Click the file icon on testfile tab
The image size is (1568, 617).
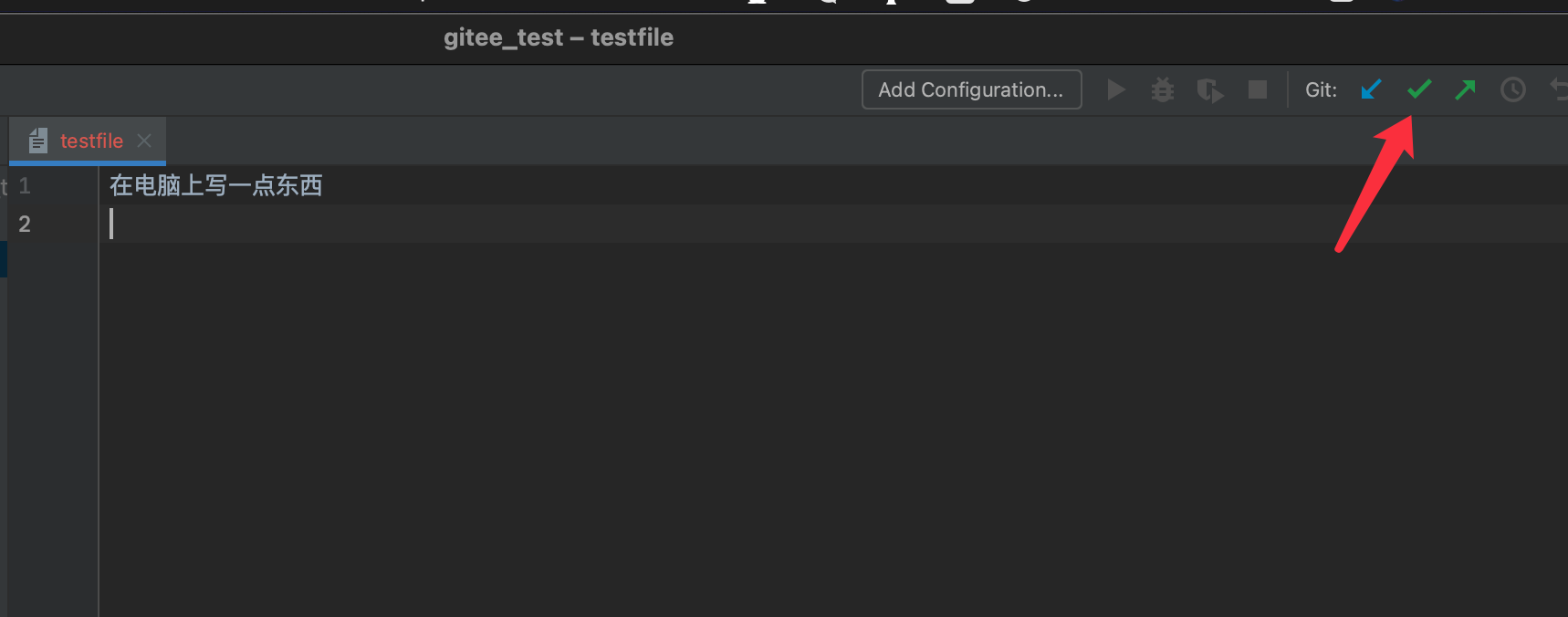pos(37,141)
